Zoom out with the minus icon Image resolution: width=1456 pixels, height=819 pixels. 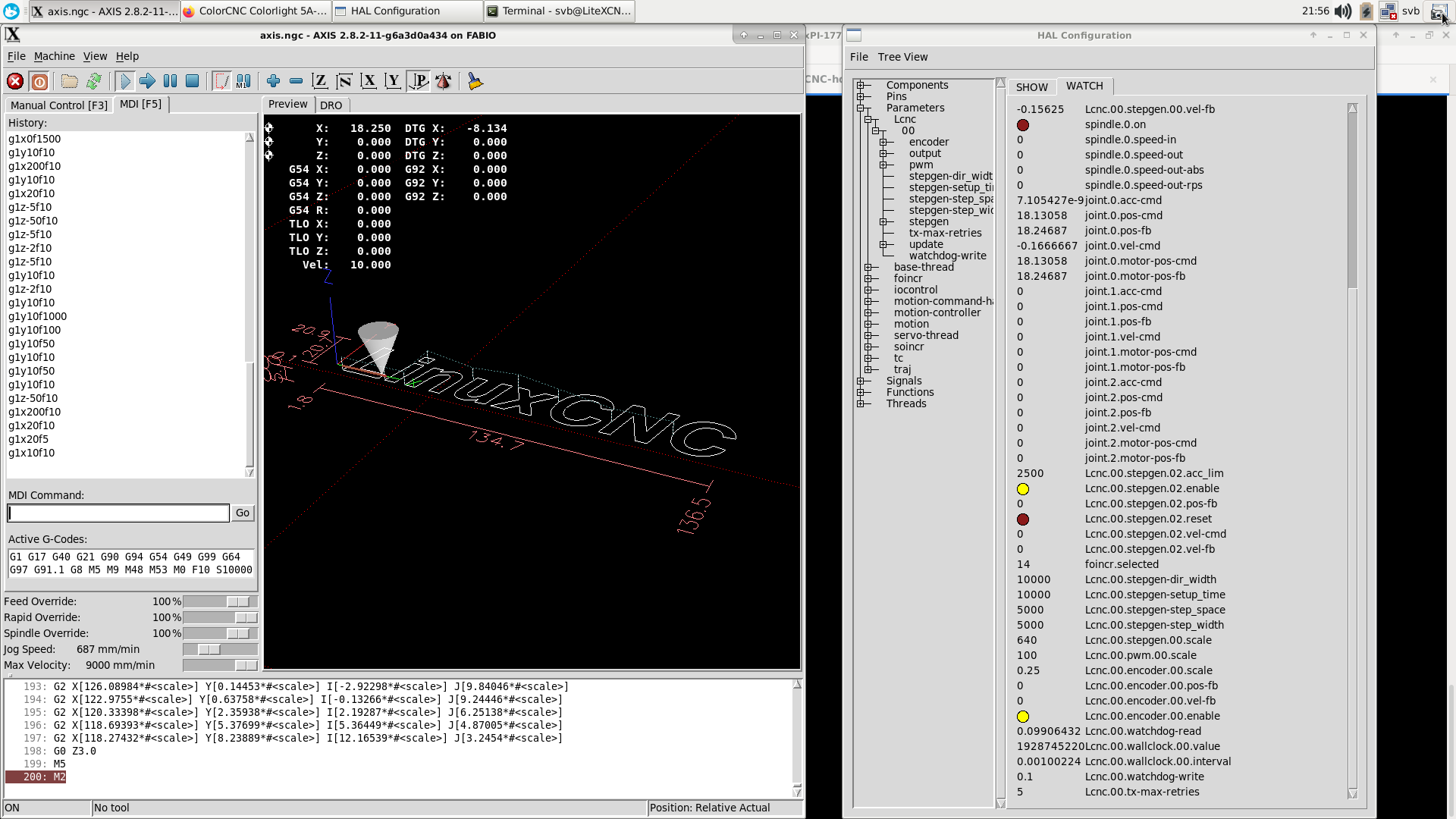click(297, 81)
